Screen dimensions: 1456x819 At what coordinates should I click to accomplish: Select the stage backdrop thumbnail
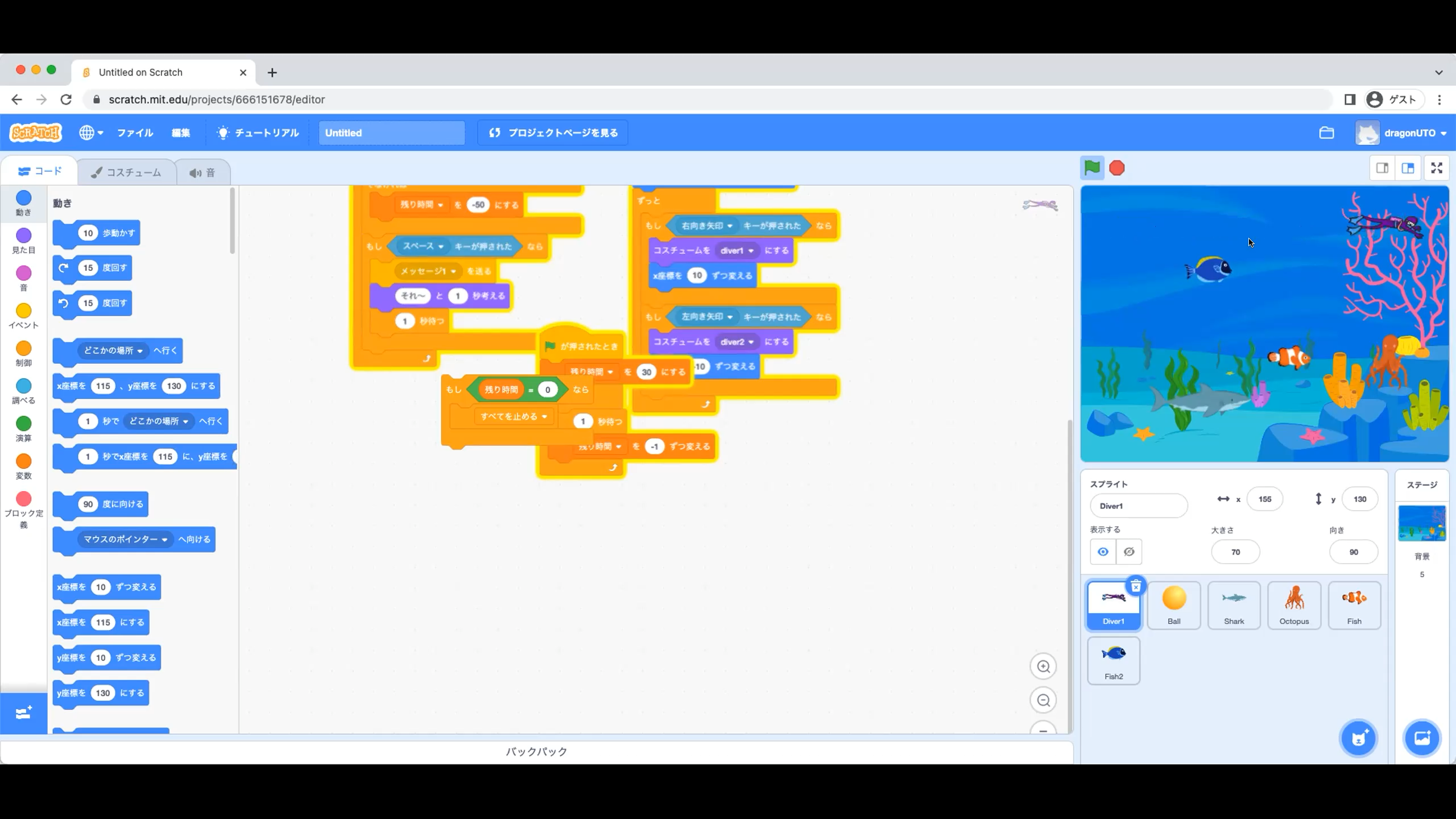[1422, 523]
